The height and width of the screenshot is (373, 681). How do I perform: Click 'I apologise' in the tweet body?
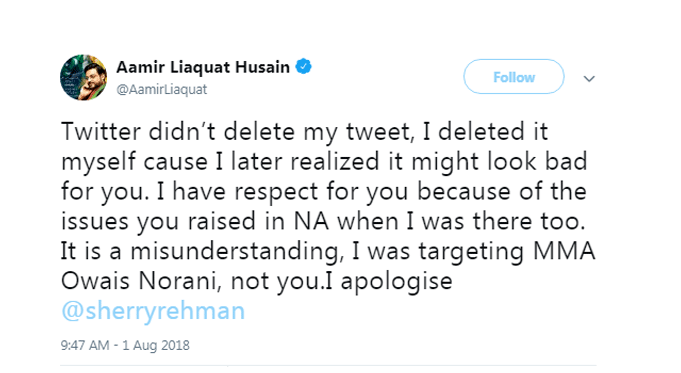(389, 282)
